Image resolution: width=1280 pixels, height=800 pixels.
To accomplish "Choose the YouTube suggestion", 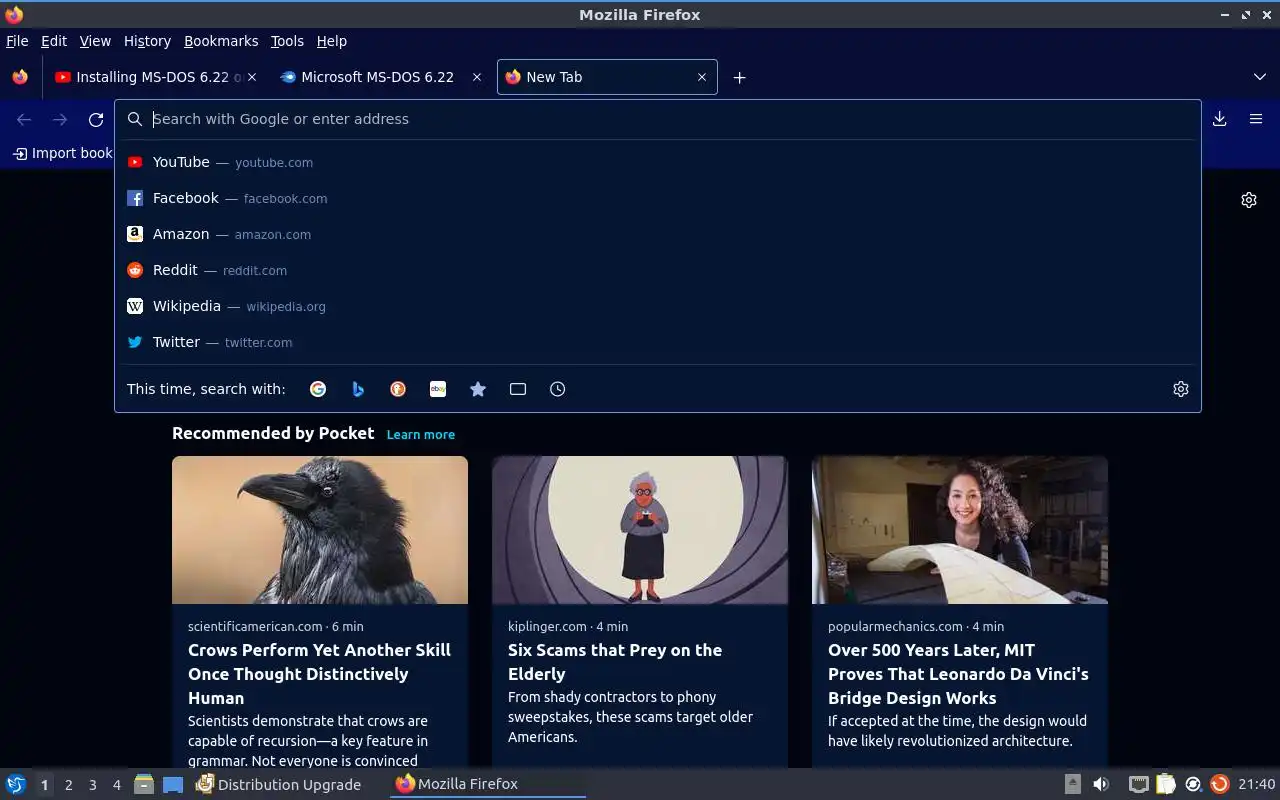I will pyautogui.click(x=657, y=162).
